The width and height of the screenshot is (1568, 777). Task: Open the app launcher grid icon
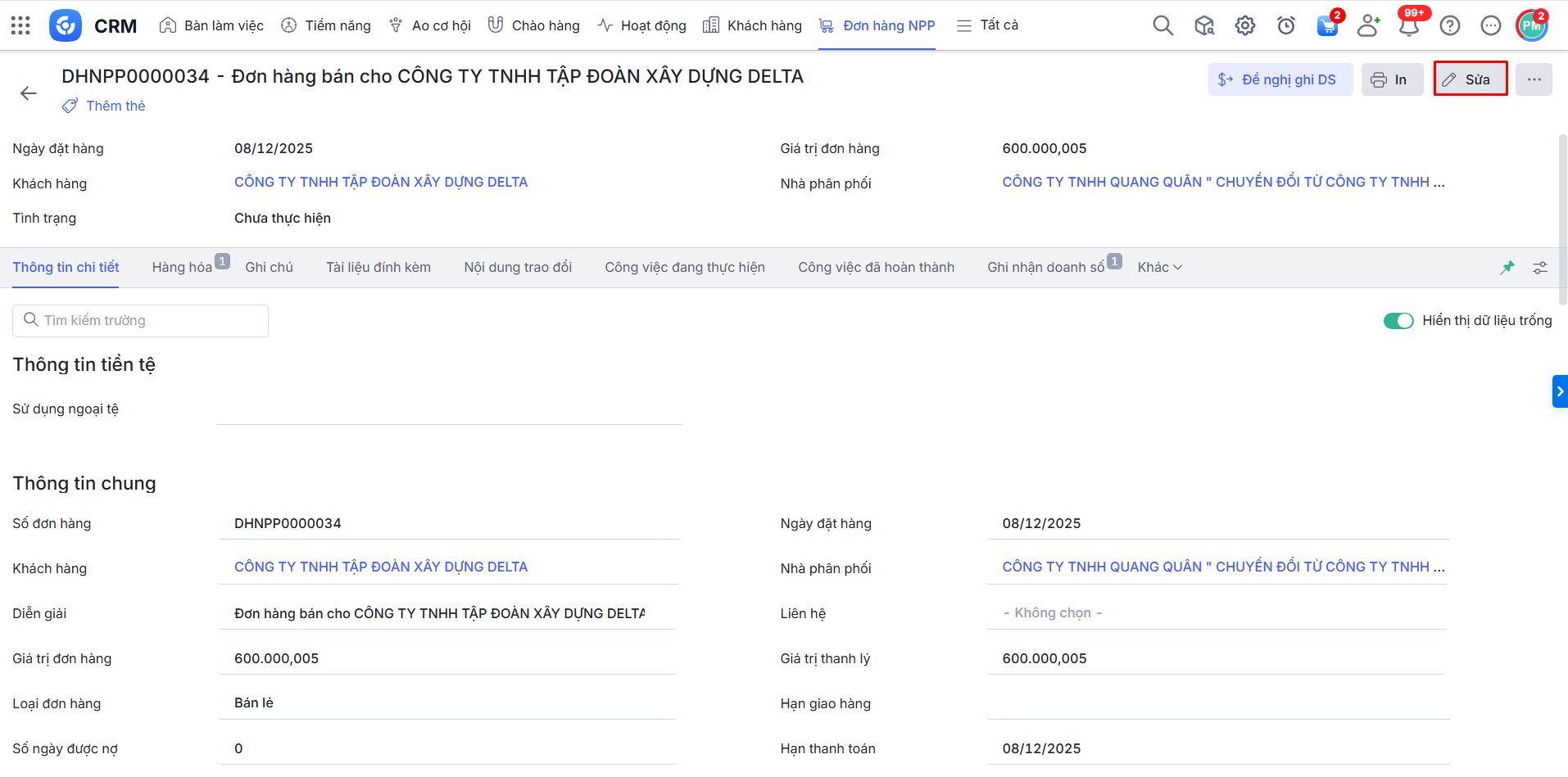[x=20, y=25]
